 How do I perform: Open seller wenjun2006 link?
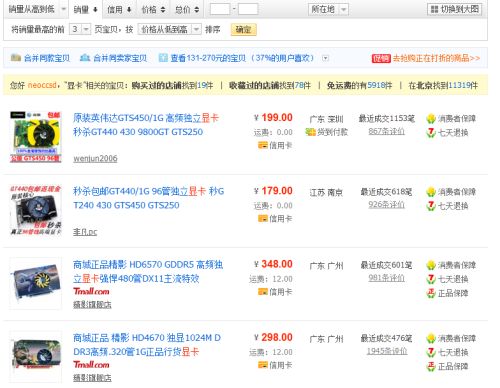(95, 159)
